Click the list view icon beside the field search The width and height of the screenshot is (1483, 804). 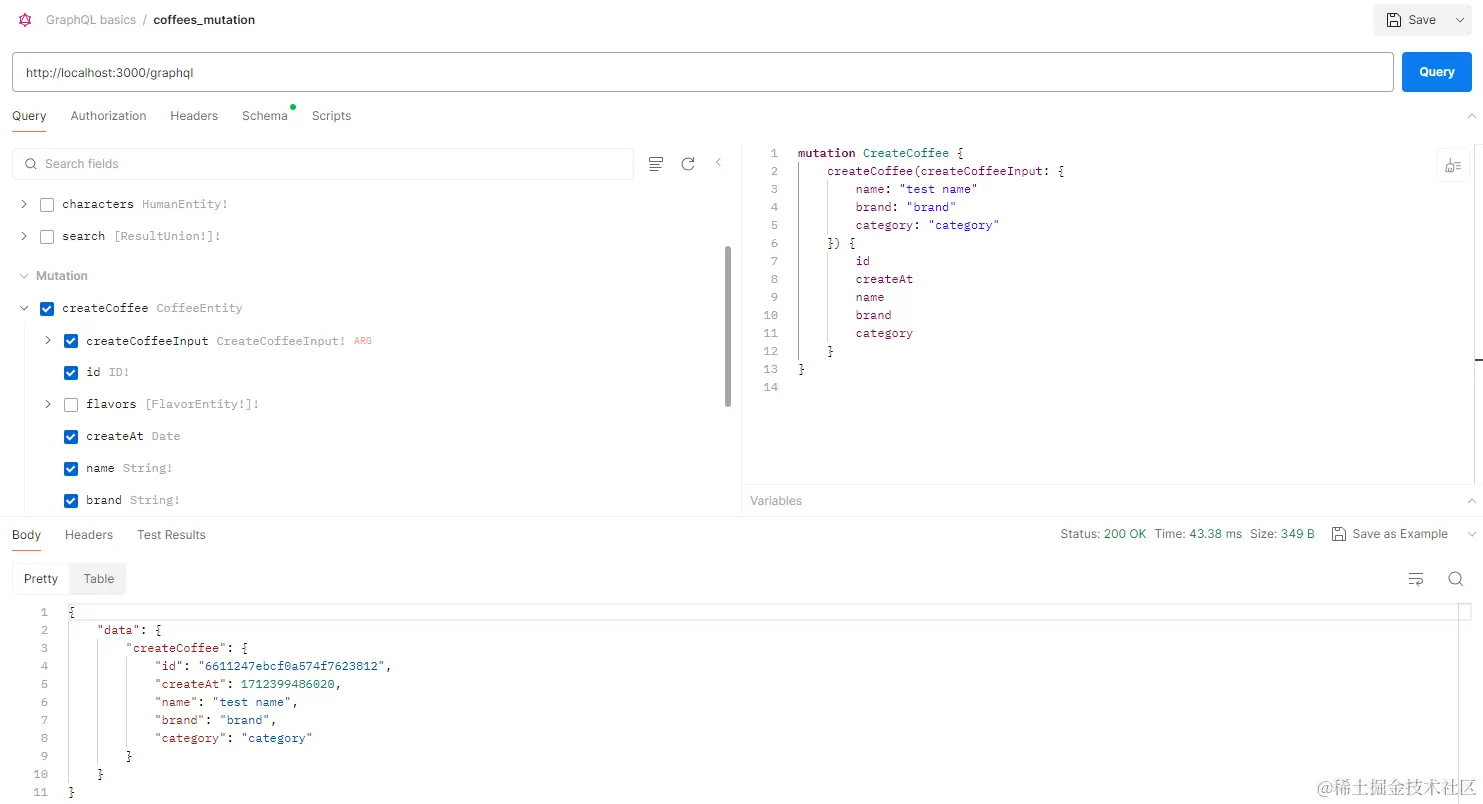click(x=656, y=164)
